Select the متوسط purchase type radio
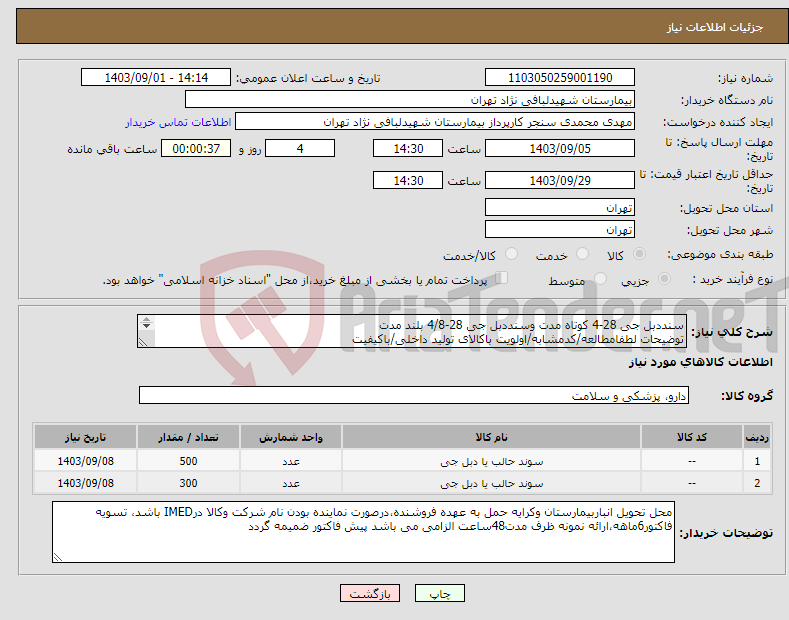 [600, 278]
